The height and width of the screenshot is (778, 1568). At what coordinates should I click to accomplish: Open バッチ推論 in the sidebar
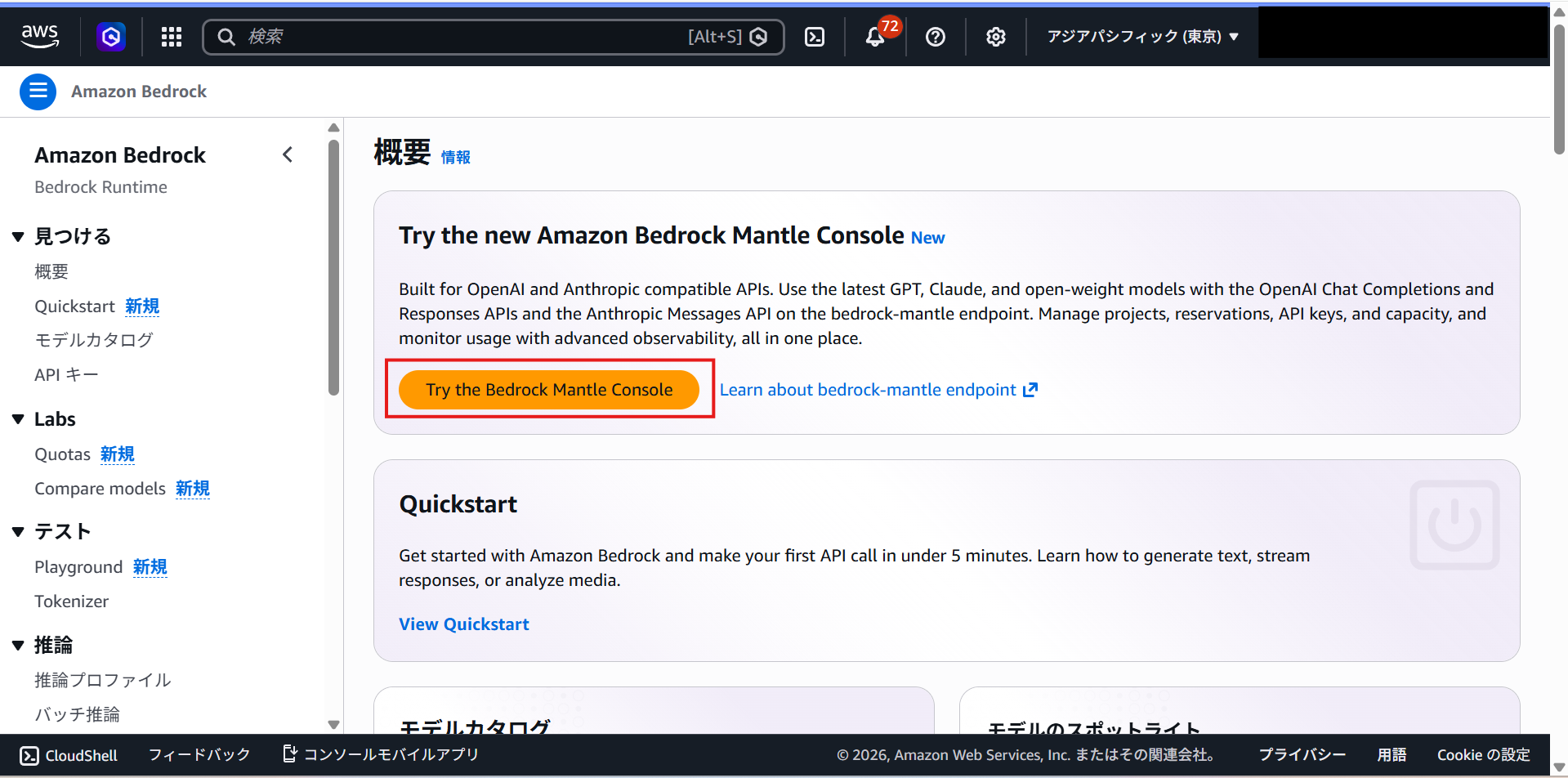coord(77,714)
